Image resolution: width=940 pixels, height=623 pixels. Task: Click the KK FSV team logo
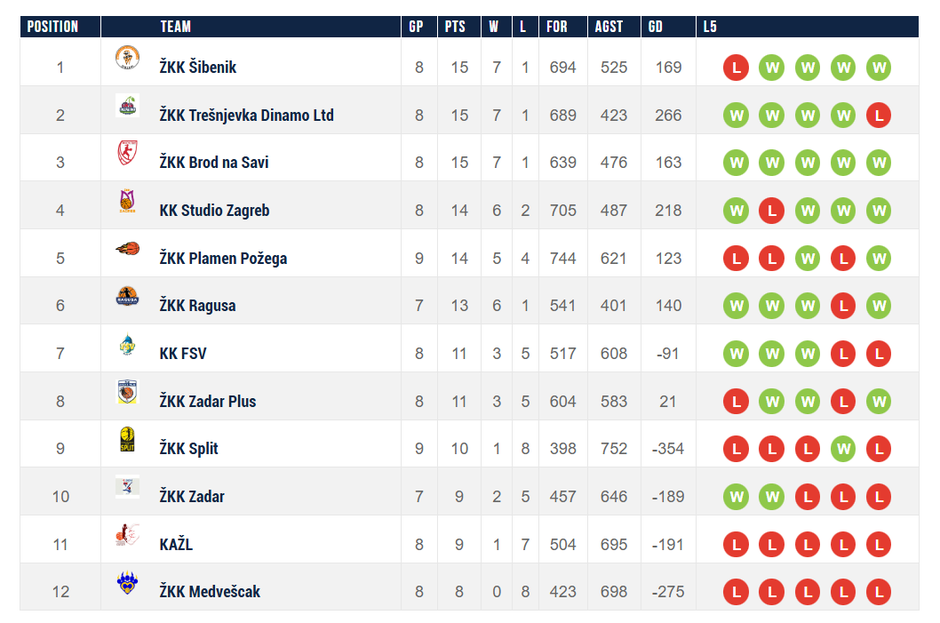tap(127, 346)
